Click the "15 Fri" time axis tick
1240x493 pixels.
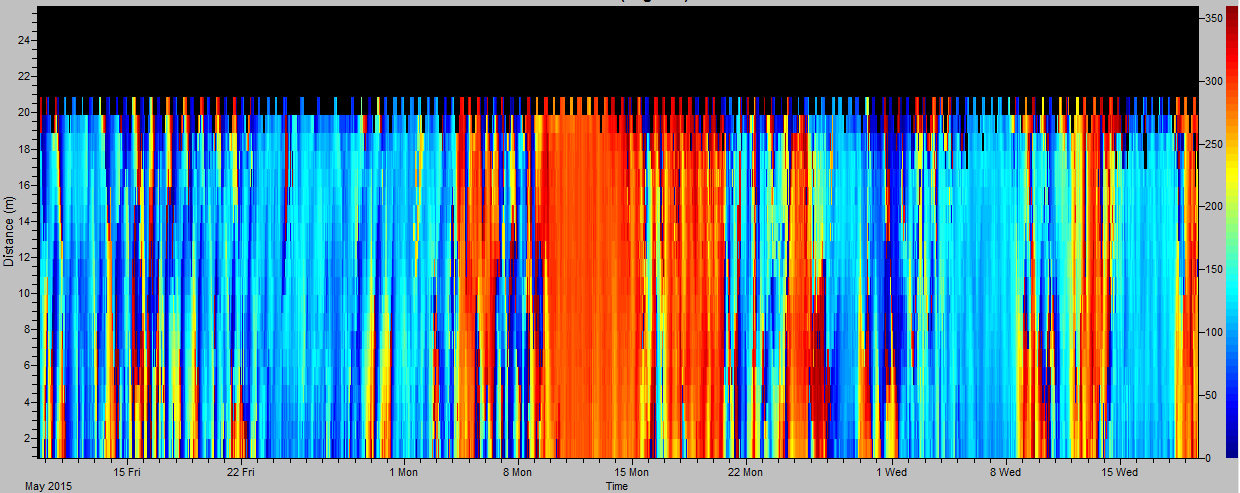[126, 472]
